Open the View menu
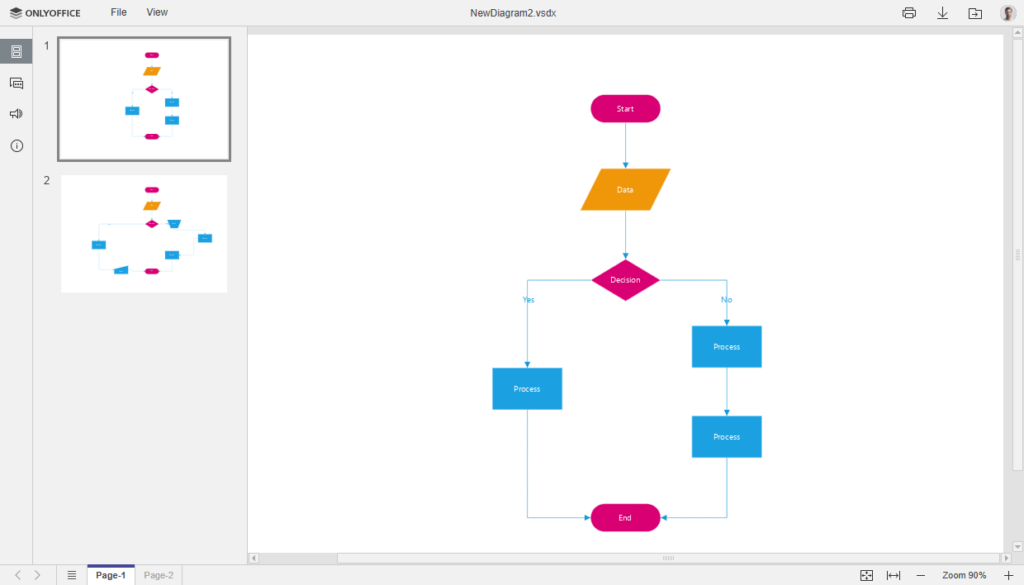Viewport: 1024px width, 585px height. tap(157, 12)
